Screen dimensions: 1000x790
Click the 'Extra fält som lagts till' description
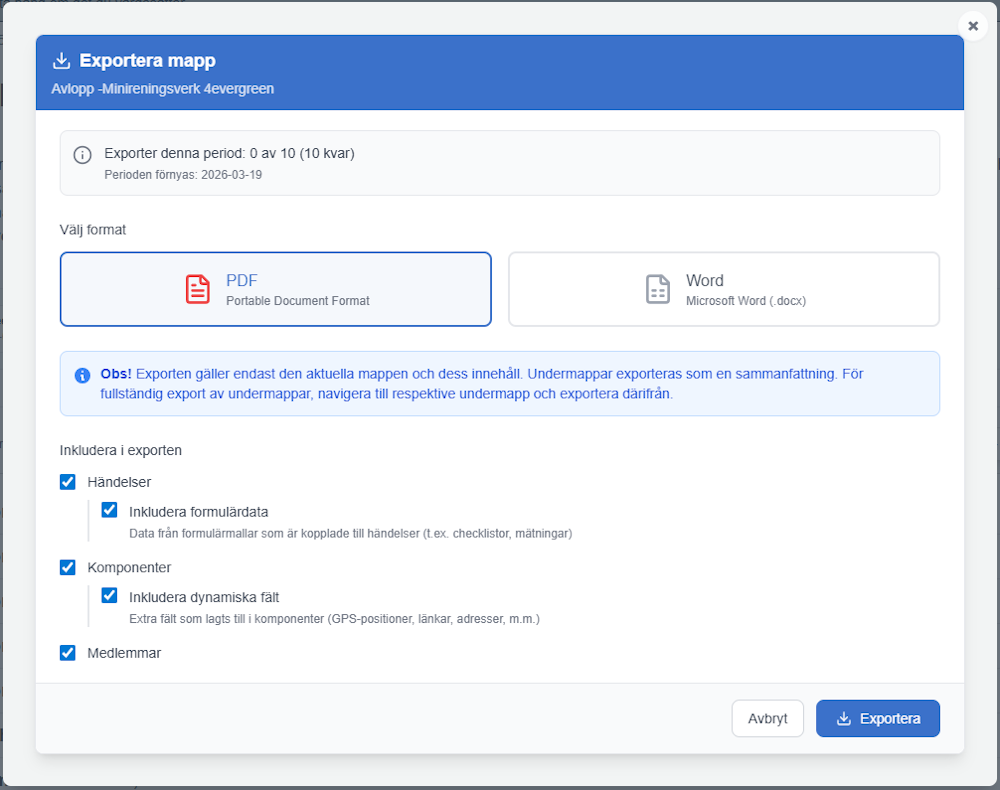tap(334, 619)
